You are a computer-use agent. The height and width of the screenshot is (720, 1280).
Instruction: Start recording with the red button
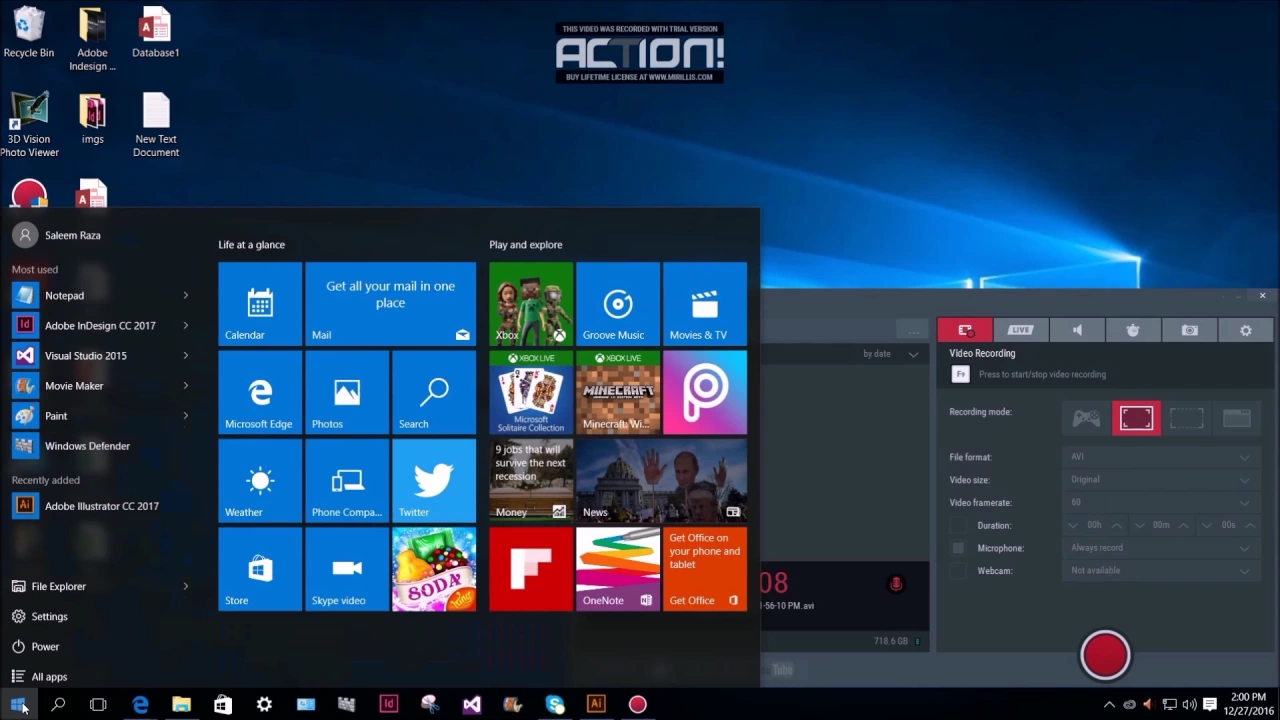[1105, 656]
